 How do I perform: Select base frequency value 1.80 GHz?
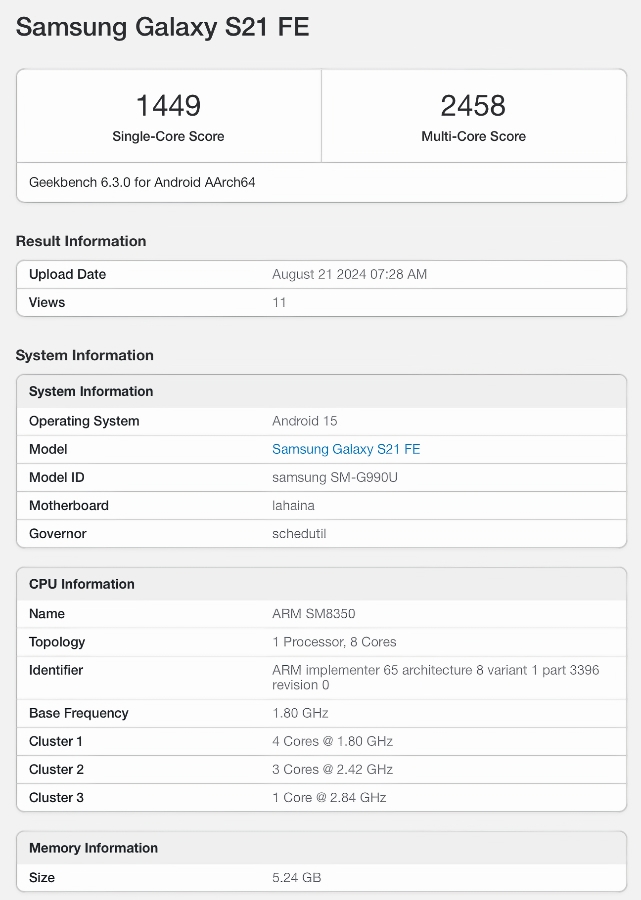[x=300, y=713]
